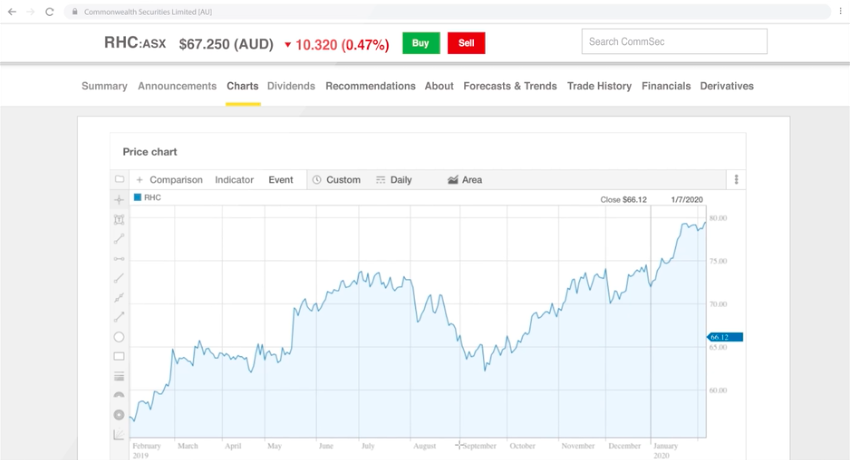Image resolution: width=850 pixels, height=460 pixels.
Task: Select the circle shape tool
Action: pos(119,337)
